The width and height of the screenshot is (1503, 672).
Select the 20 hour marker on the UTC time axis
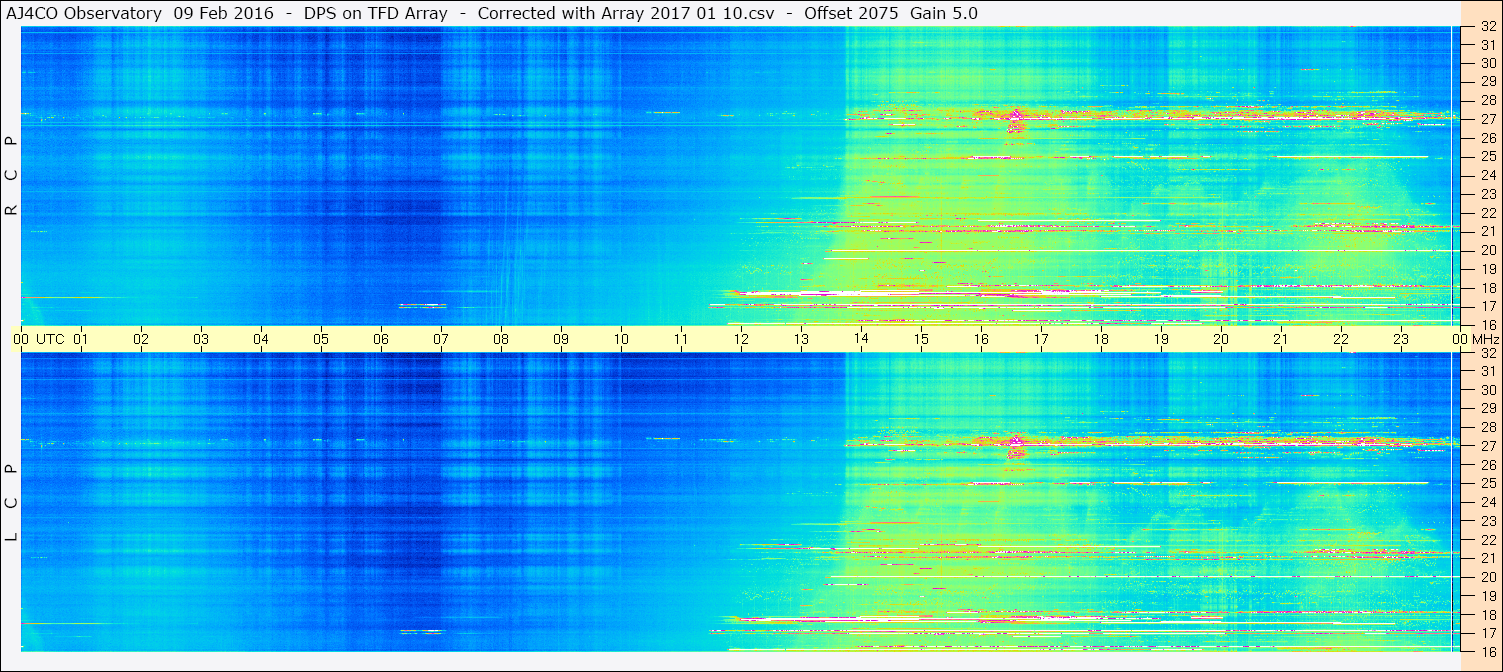(1221, 339)
